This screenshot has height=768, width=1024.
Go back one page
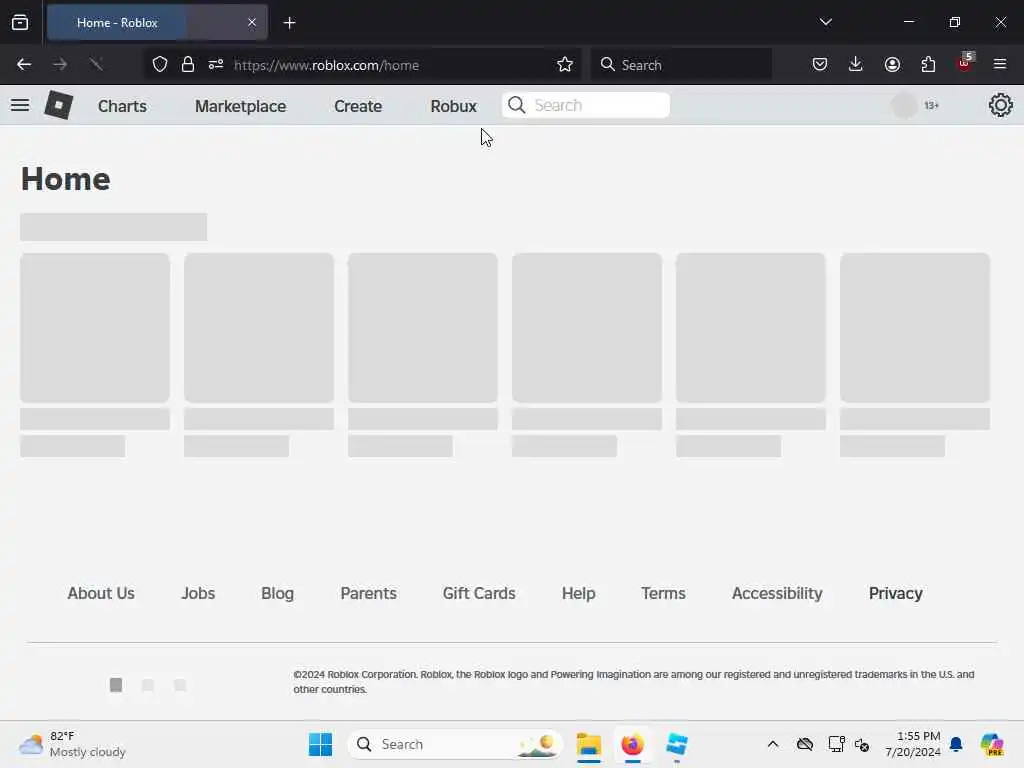24,64
